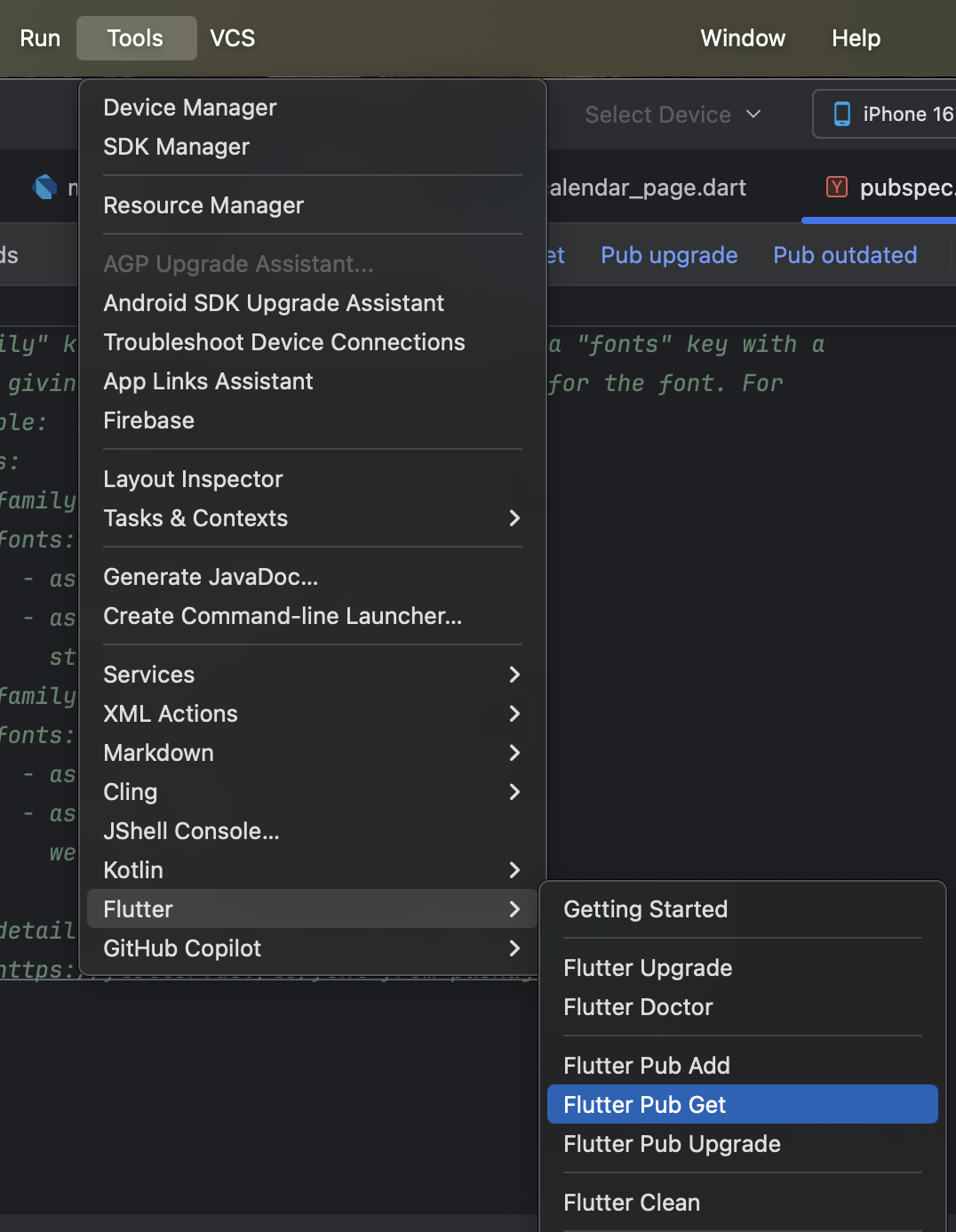
Task: Expand the Services submenu
Action: point(313,675)
